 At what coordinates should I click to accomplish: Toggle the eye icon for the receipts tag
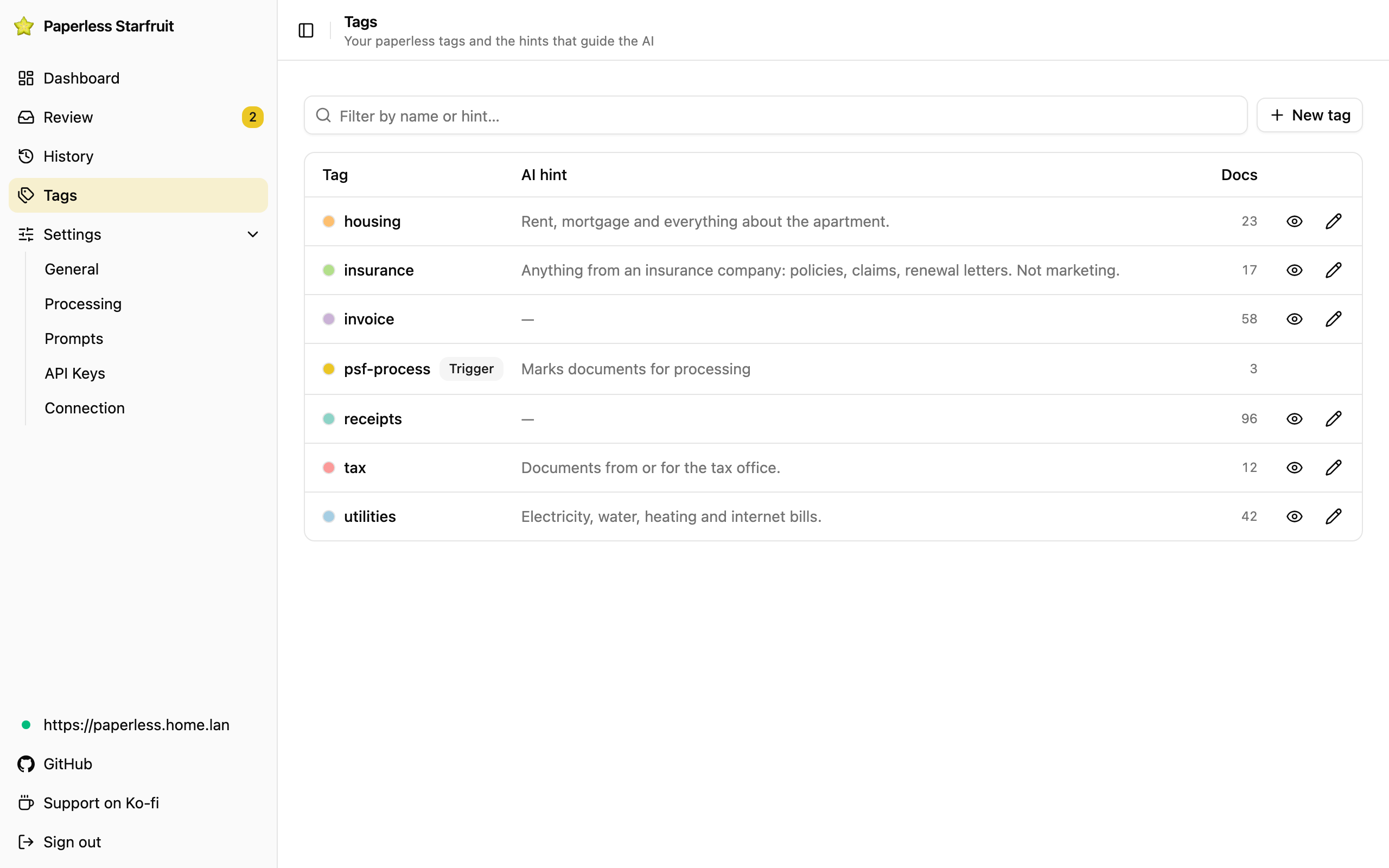[x=1294, y=419]
